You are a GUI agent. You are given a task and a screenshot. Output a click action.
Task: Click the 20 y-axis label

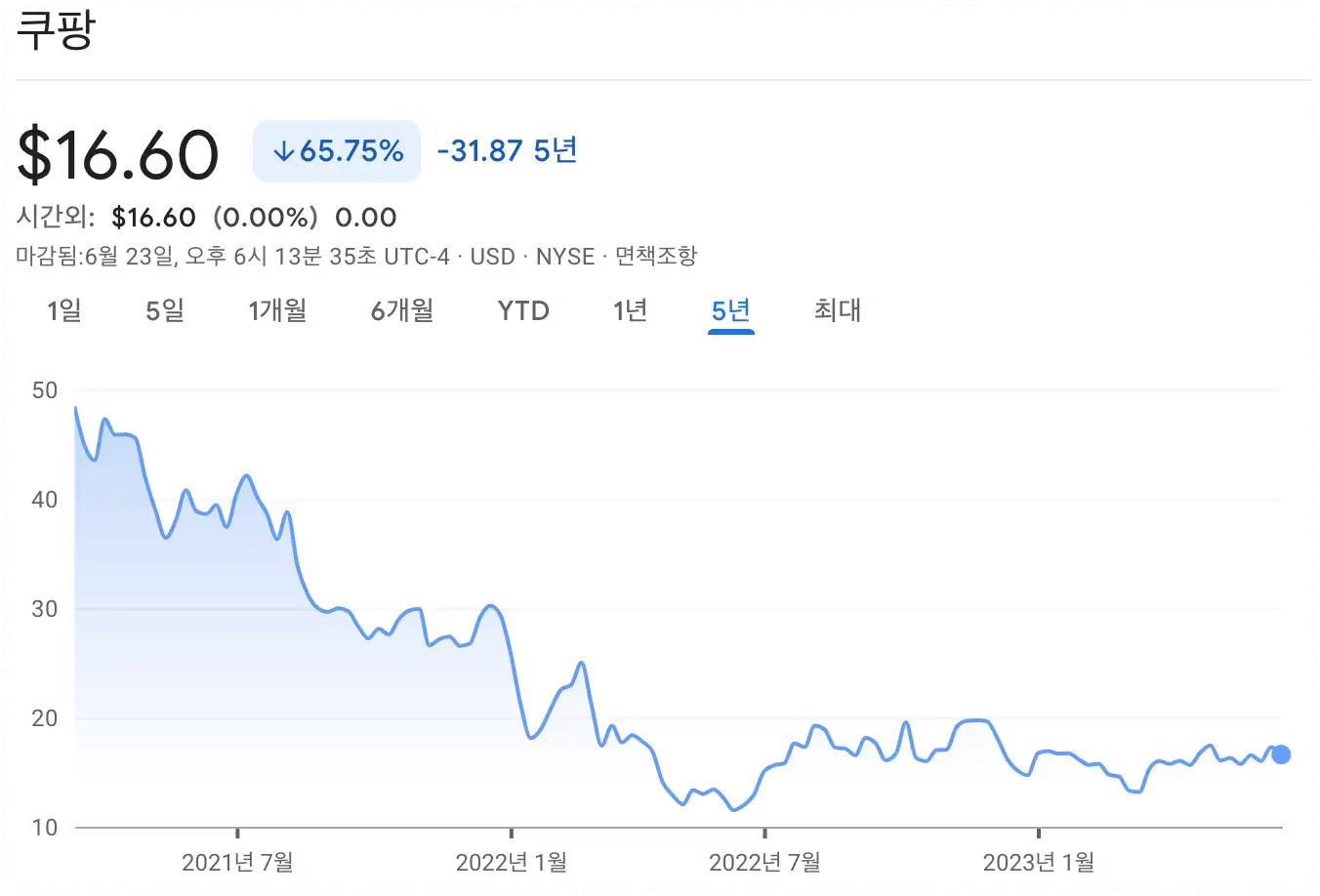[45, 718]
